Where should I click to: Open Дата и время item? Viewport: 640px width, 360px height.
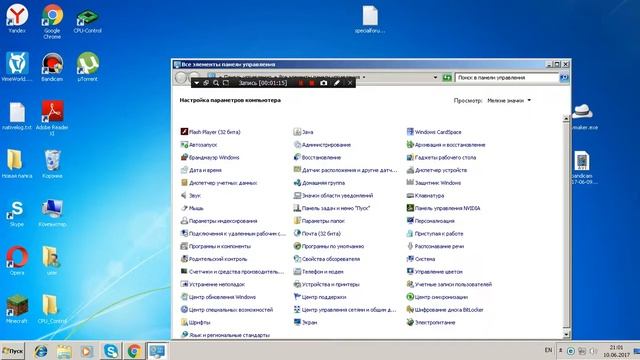click(201, 170)
